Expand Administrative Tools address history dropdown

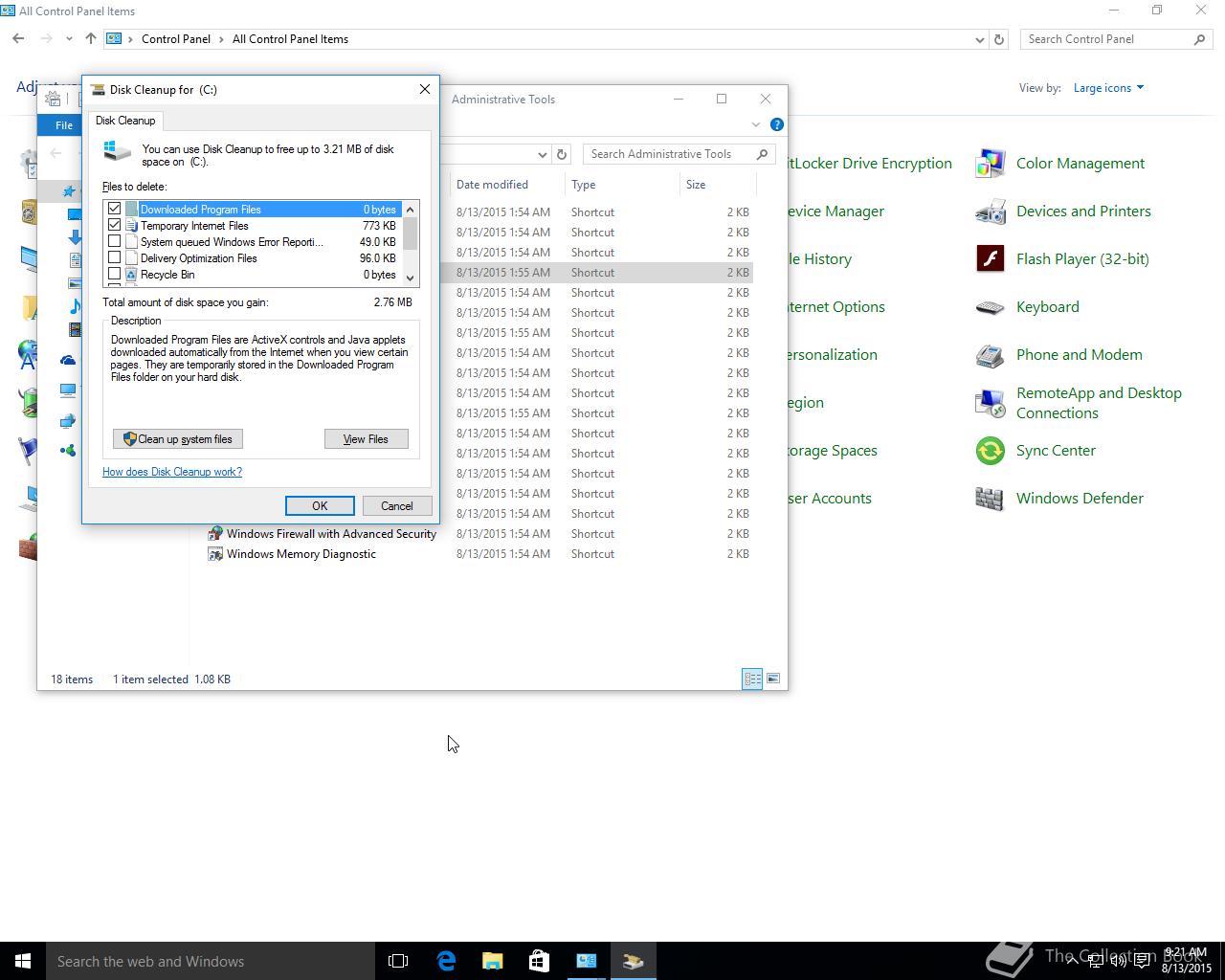(542, 154)
